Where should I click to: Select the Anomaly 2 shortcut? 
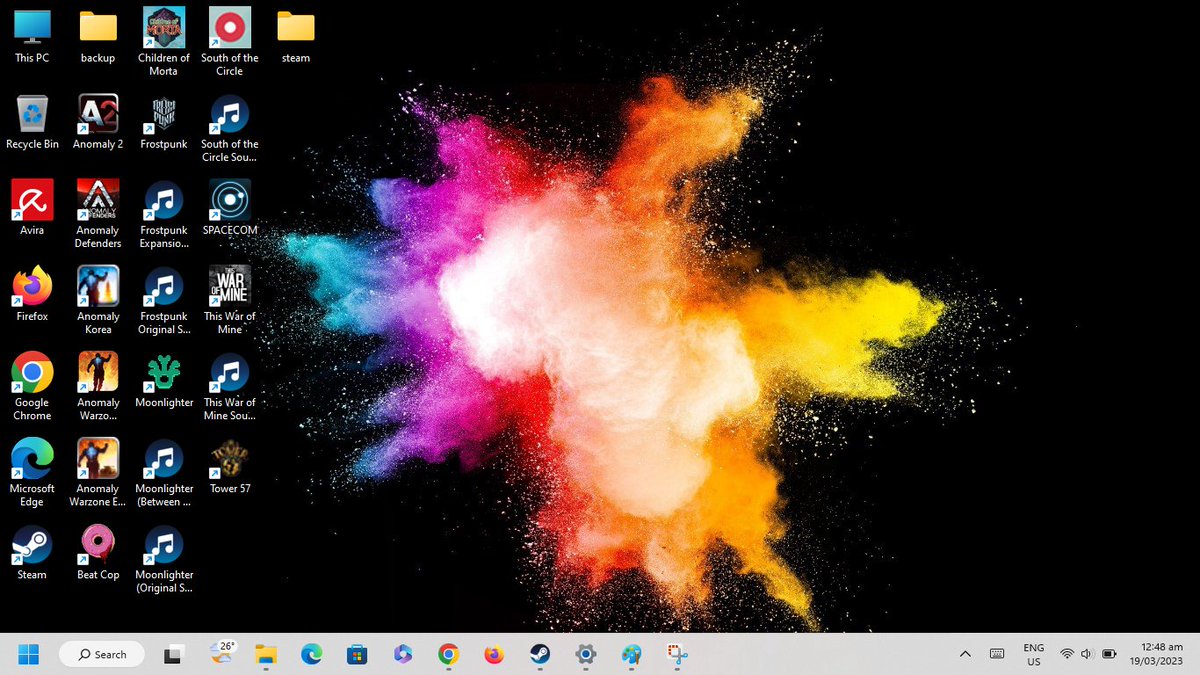(98, 122)
